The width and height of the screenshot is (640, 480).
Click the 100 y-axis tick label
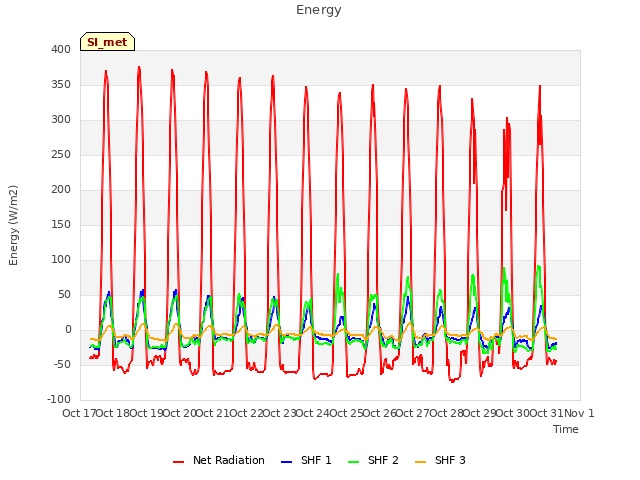pyautogui.click(x=61, y=260)
